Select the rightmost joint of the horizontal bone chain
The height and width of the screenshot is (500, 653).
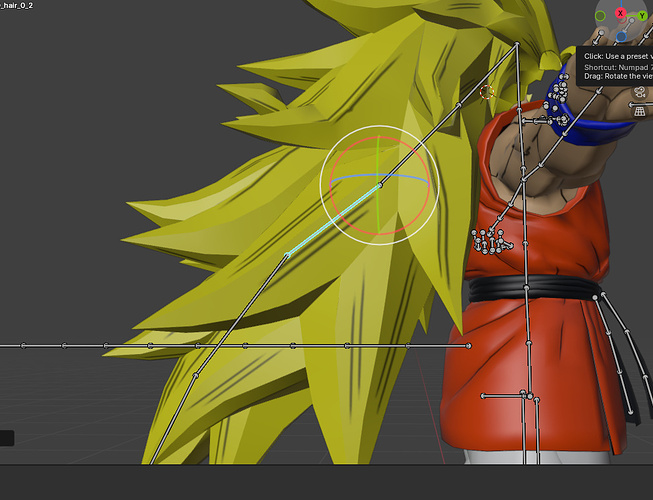tap(469, 346)
